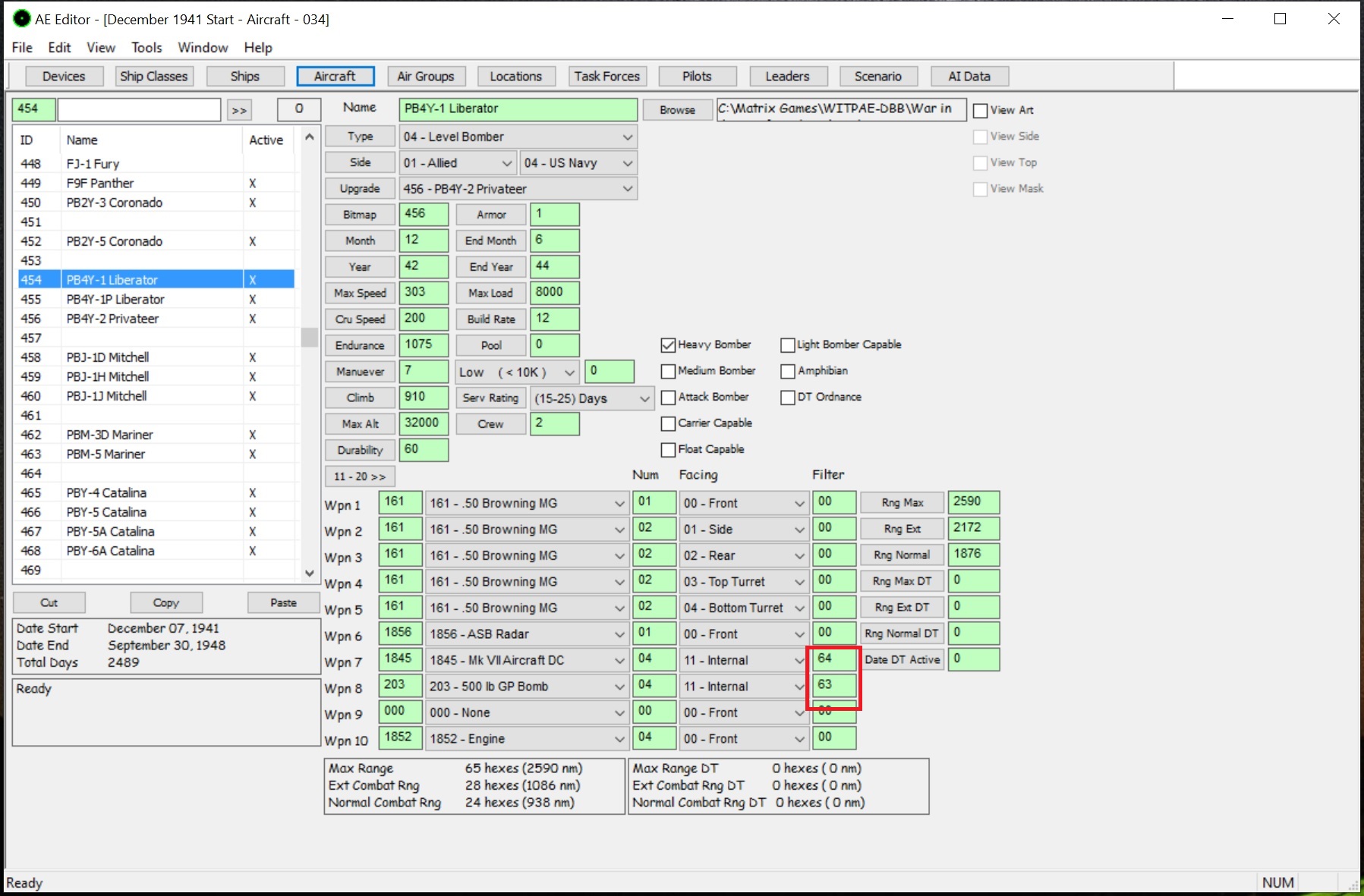The image size is (1364, 896).
Task: Open Wpn 10 Engine device dropdown
Action: click(526, 739)
